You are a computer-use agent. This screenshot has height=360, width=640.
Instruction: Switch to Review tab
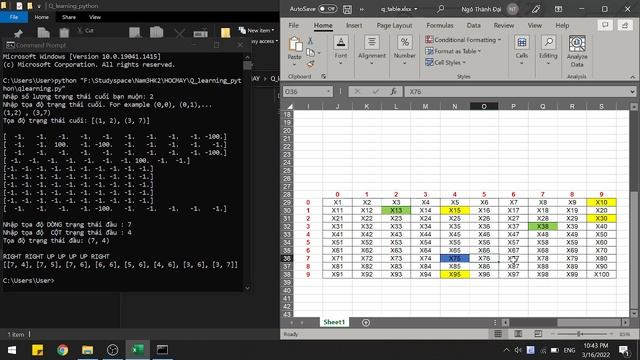pyautogui.click(x=504, y=25)
